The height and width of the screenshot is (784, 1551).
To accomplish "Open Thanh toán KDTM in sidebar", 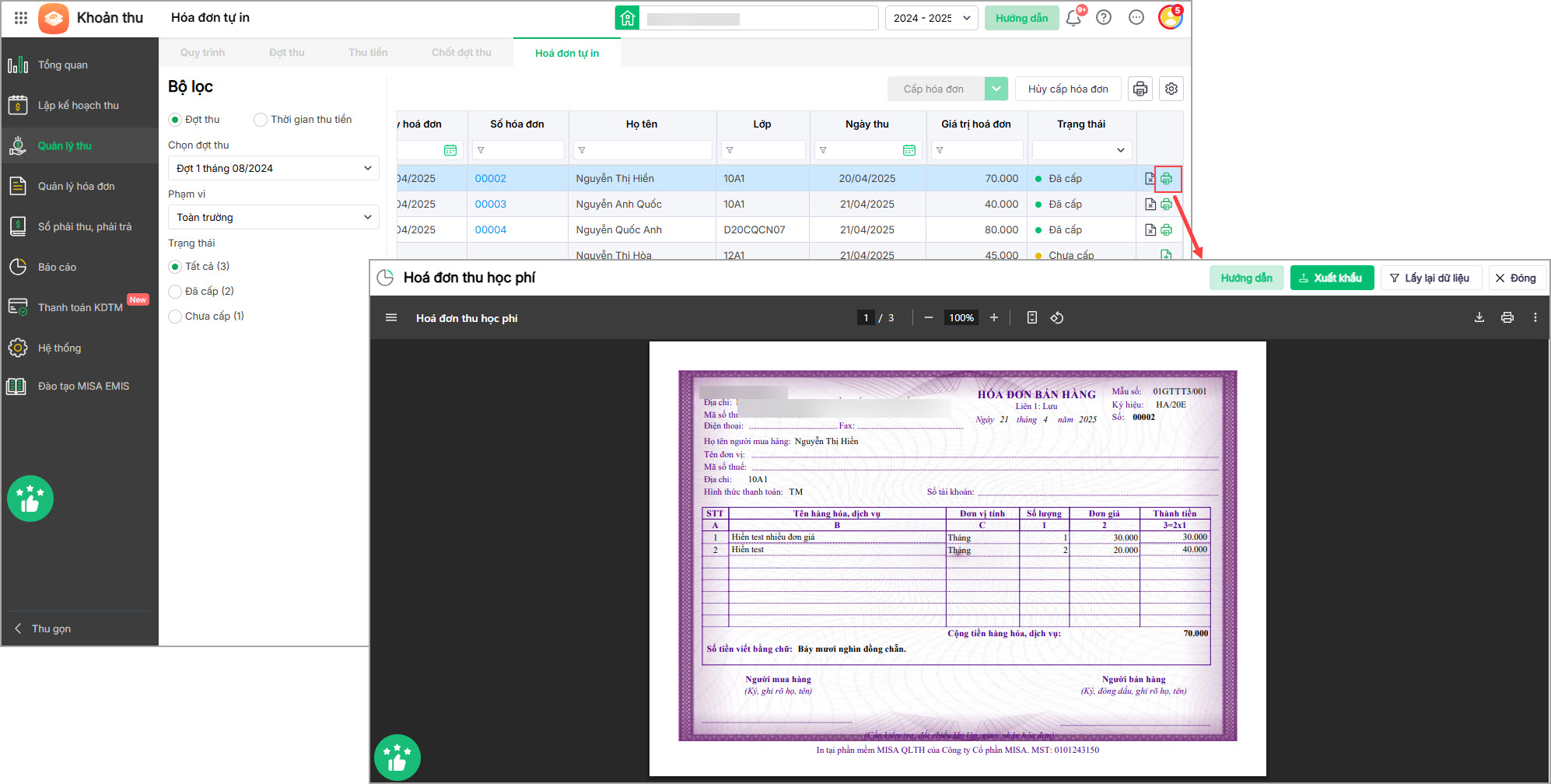I will [79, 307].
